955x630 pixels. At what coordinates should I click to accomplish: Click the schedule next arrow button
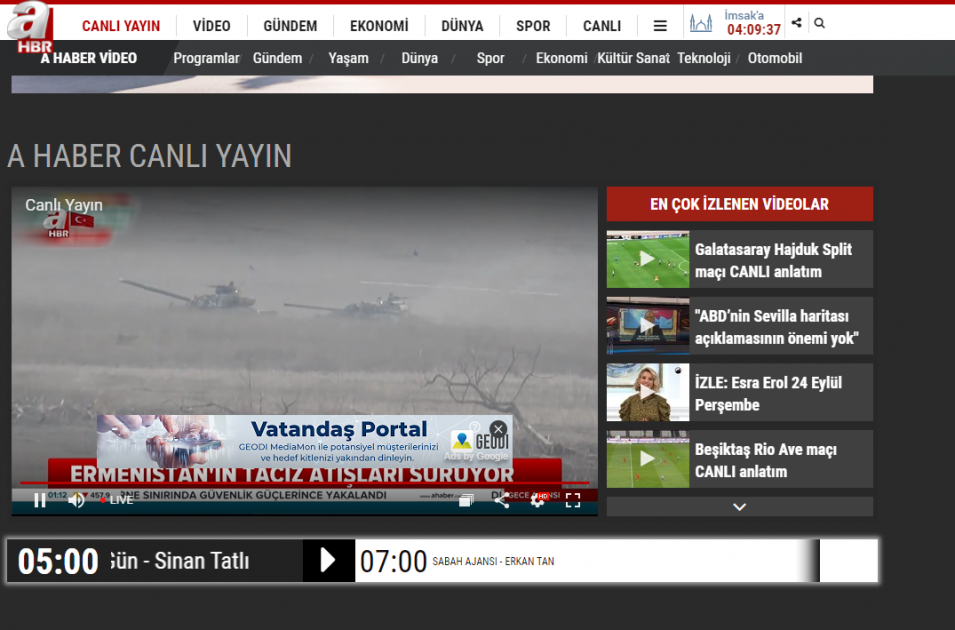pyautogui.click(x=328, y=561)
